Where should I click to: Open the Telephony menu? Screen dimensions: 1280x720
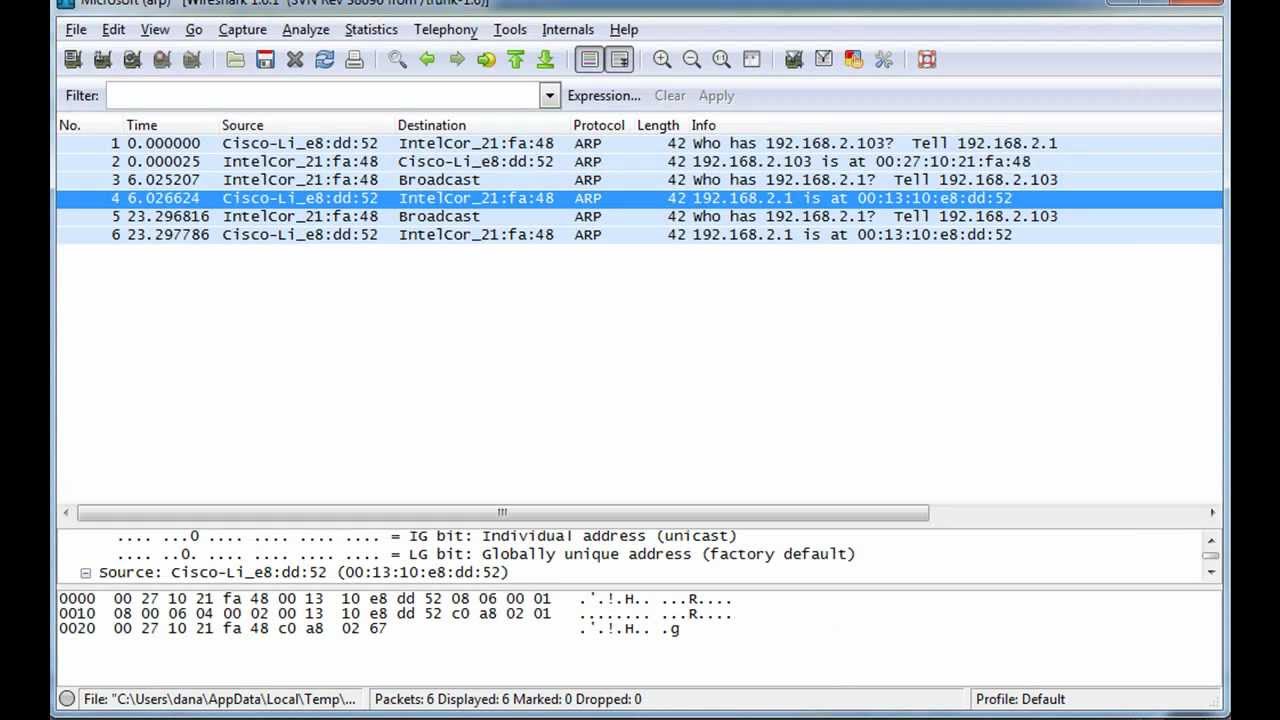[446, 30]
